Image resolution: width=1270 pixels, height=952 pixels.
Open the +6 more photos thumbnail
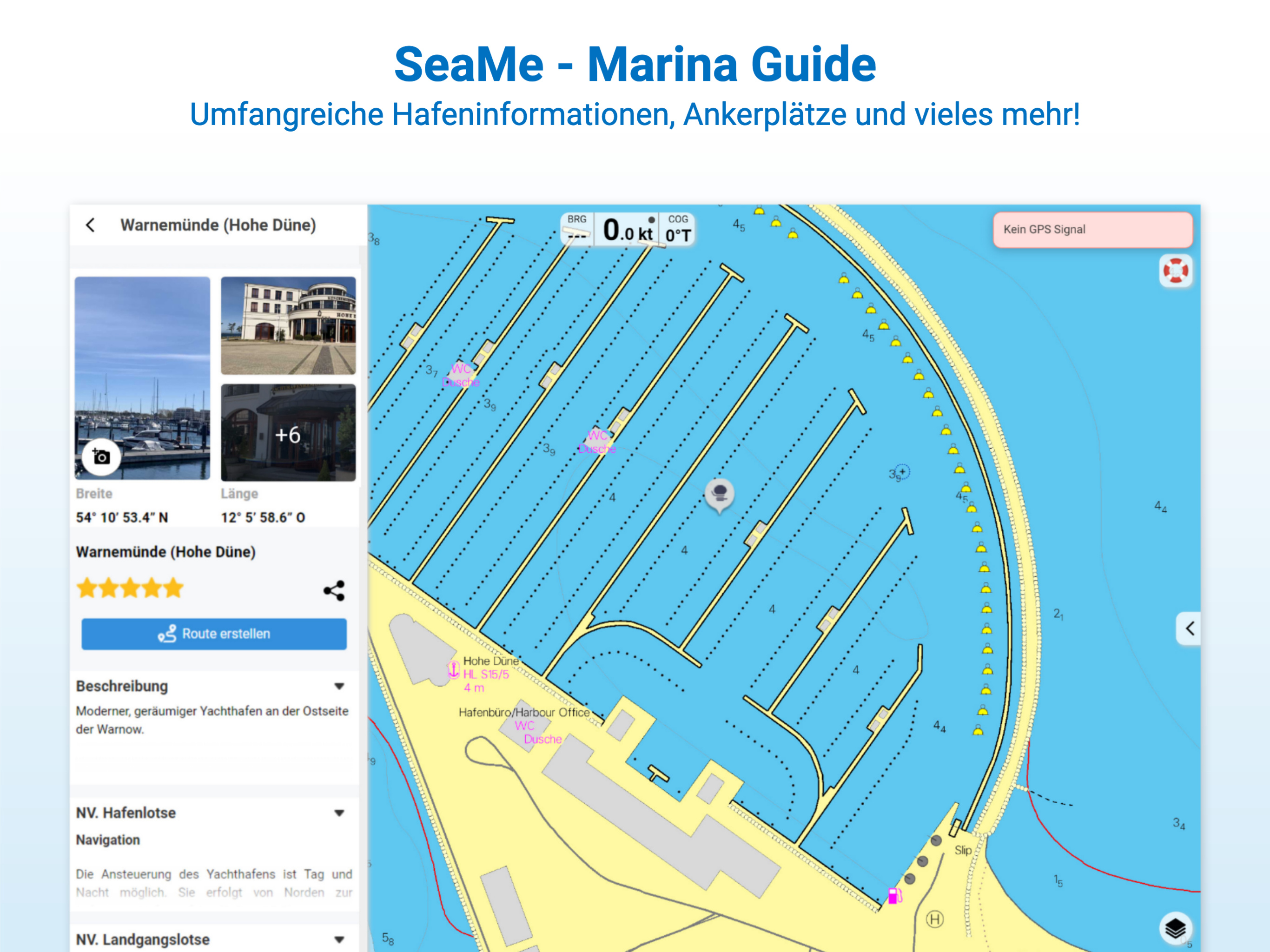tap(288, 433)
